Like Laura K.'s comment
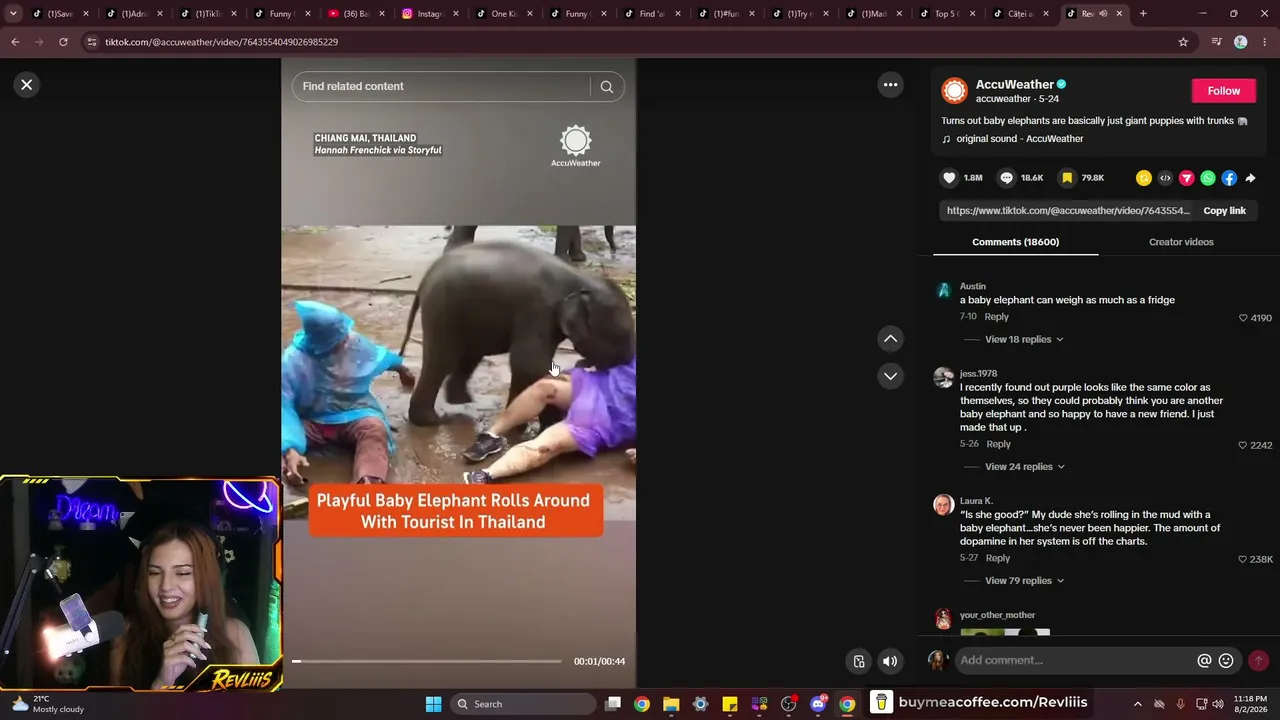This screenshot has width=1280, height=720. (1243, 559)
